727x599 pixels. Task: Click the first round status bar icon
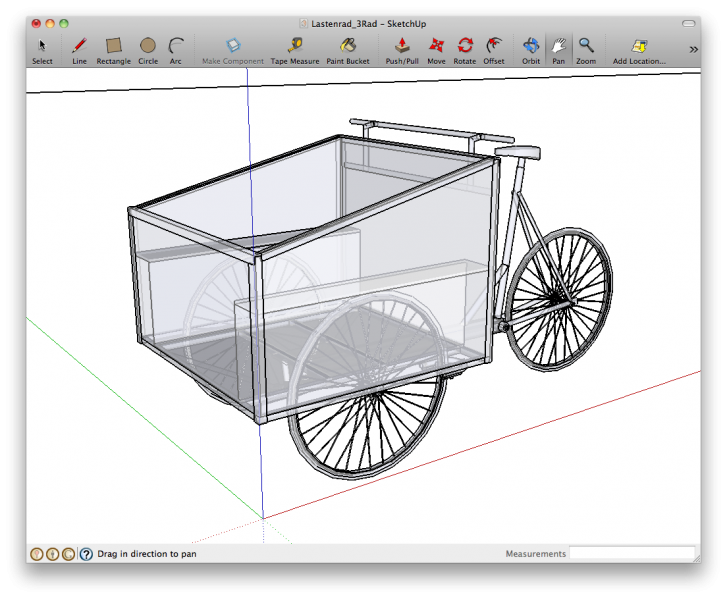pos(37,553)
